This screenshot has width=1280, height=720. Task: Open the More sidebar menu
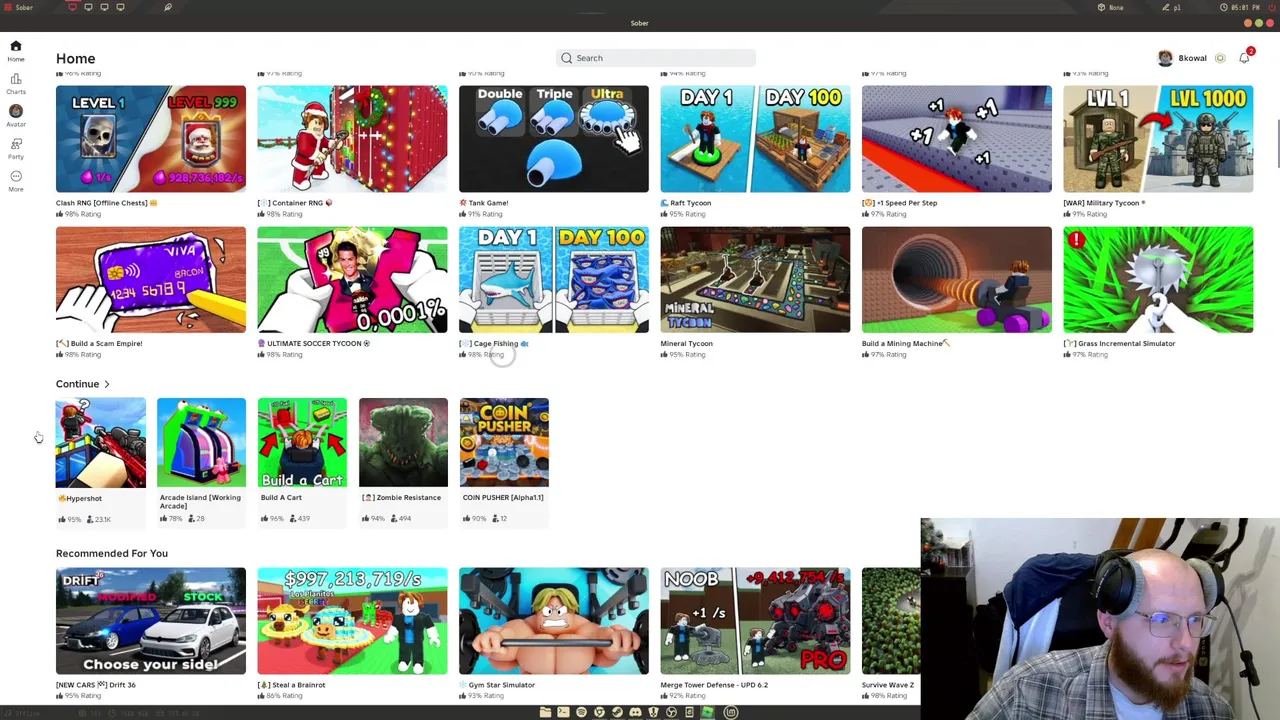click(16, 176)
